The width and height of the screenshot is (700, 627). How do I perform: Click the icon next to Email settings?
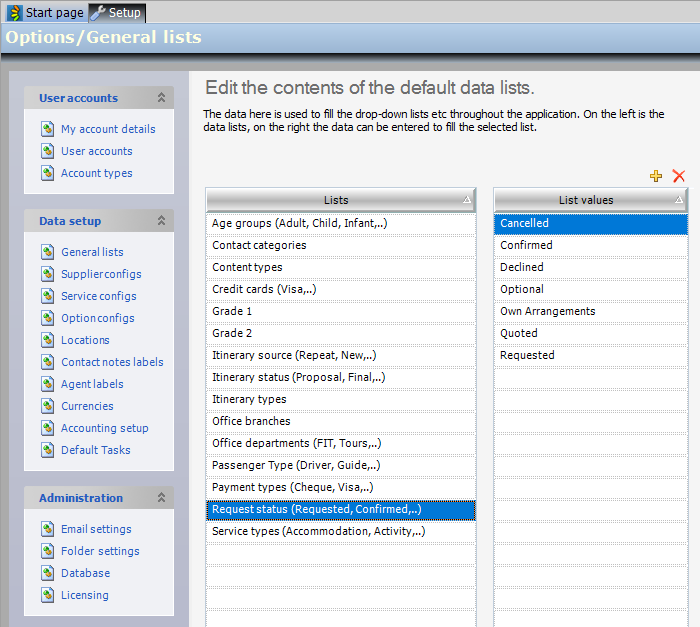coord(47,529)
